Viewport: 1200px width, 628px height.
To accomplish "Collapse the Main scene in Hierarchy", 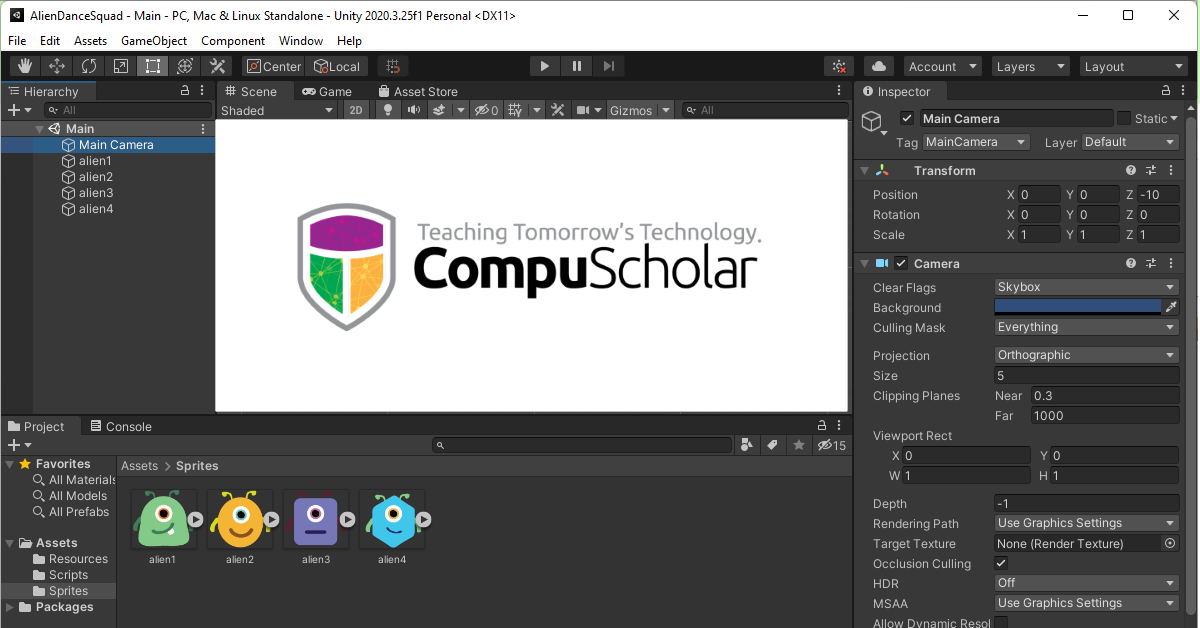I will (x=39, y=129).
